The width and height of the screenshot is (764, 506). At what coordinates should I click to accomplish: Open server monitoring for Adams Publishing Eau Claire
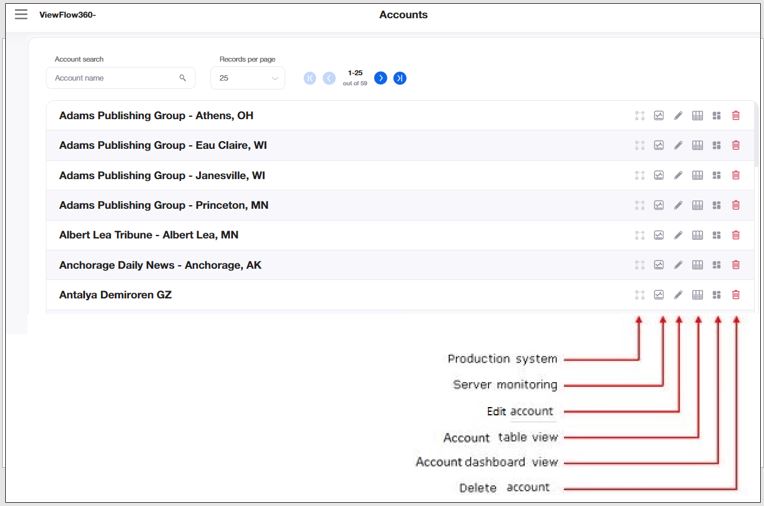coord(659,146)
